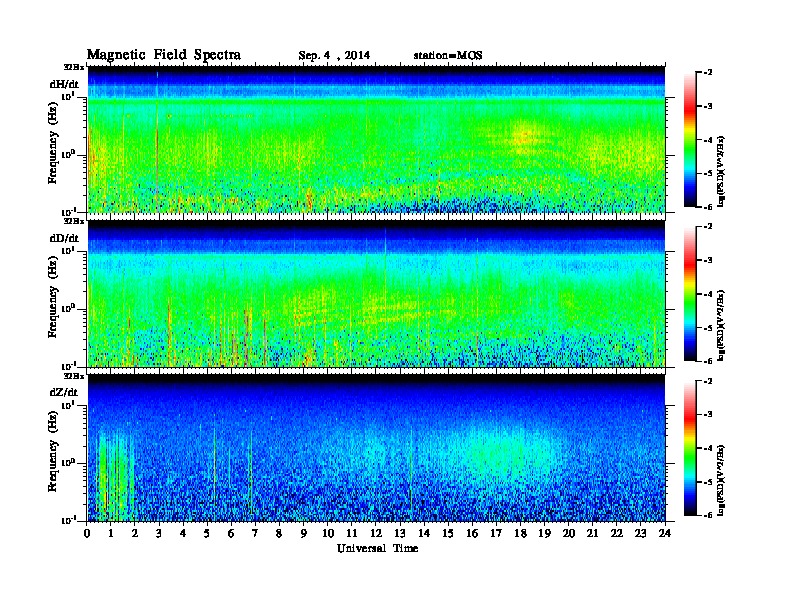Click the "-2" tick on the dH/dt color bar
The width and height of the screenshot is (792, 612).
coord(708,73)
